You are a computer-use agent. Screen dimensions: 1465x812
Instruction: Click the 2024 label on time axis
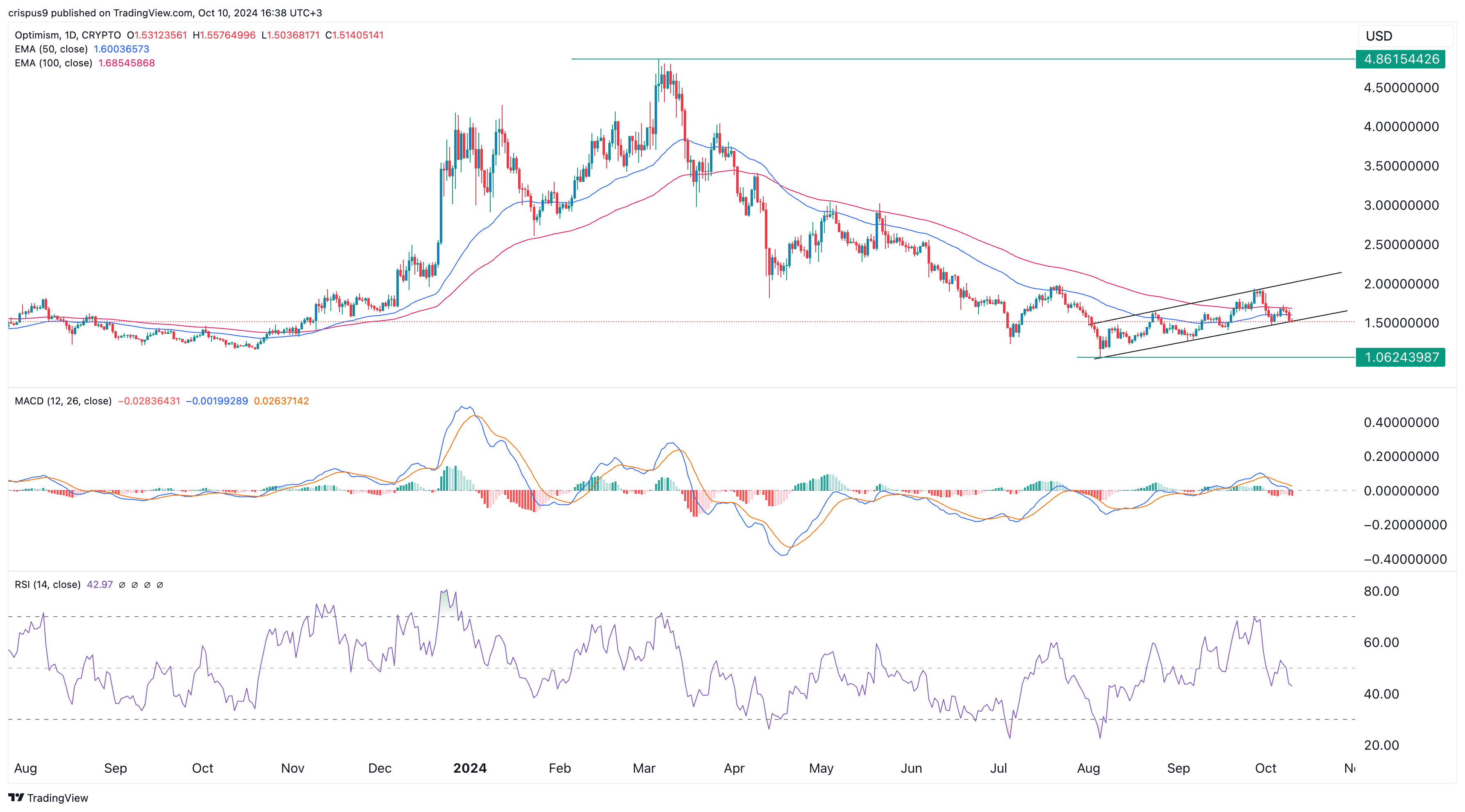tap(470, 768)
